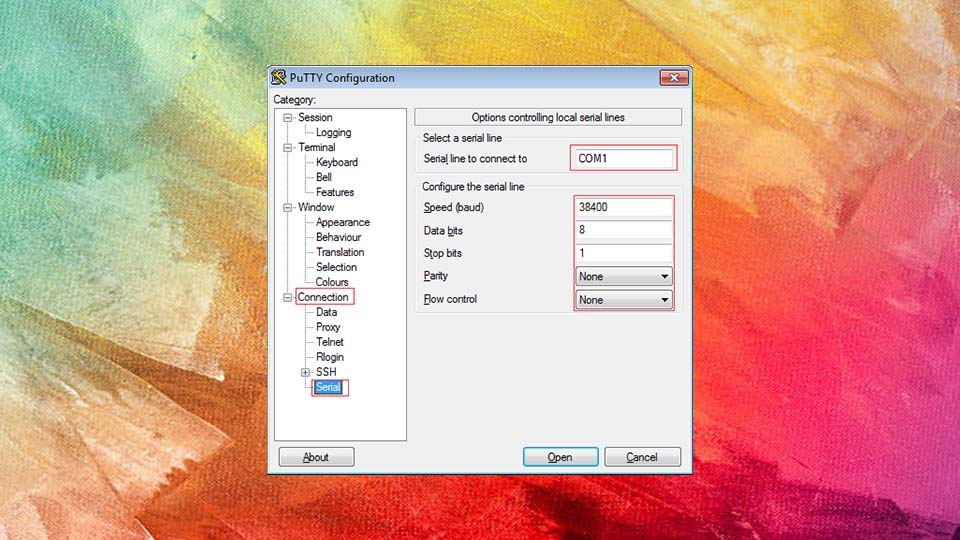The height and width of the screenshot is (540, 960).
Task: Select Logging category
Action: pyautogui.click(x=333, y=132)
